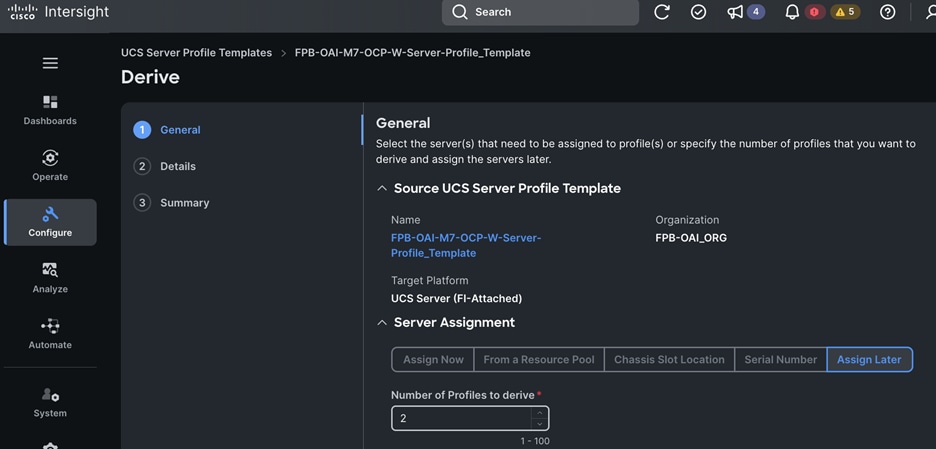Click the refresh icon in header

(x=661, y=12)
